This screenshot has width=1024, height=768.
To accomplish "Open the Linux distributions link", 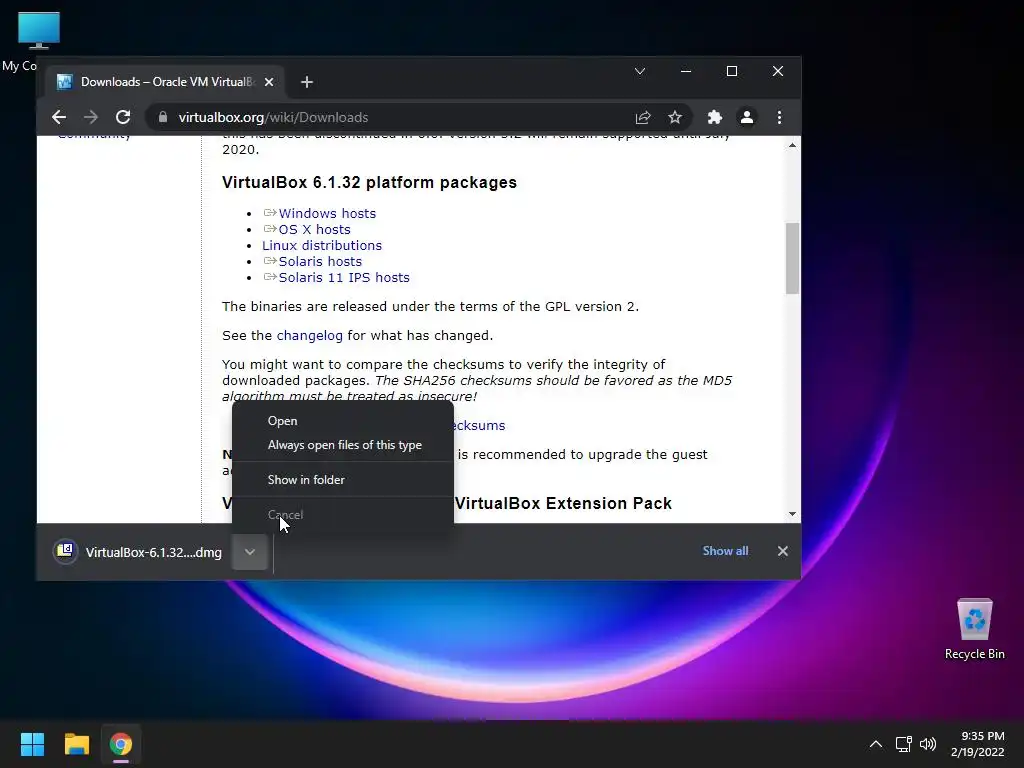I will coord(322,246).
